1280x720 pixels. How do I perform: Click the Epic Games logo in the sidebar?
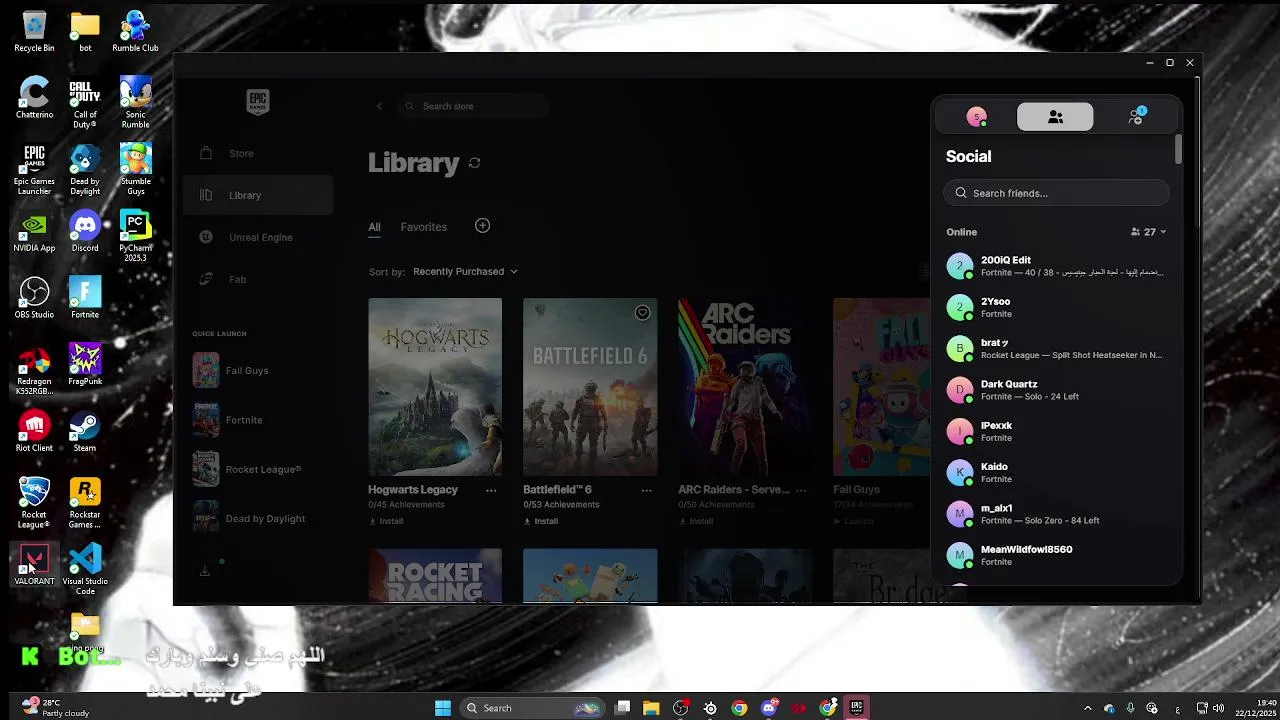point(258,102)
